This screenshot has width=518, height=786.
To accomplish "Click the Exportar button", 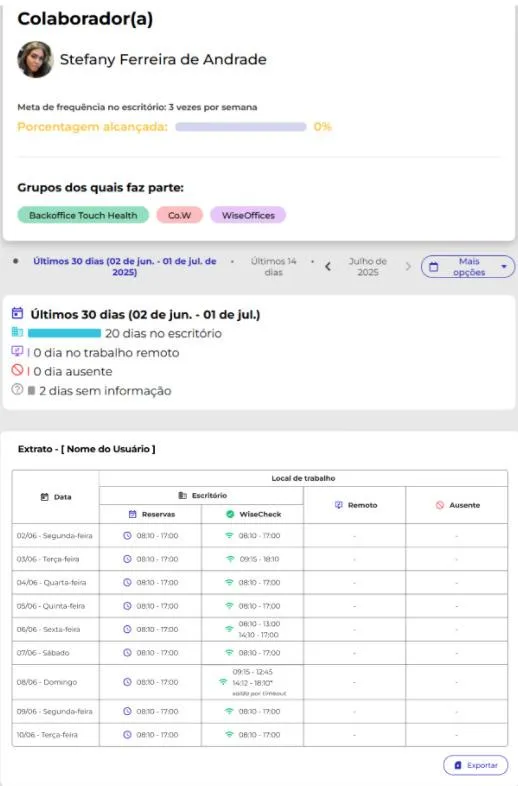I will (475, 765).
